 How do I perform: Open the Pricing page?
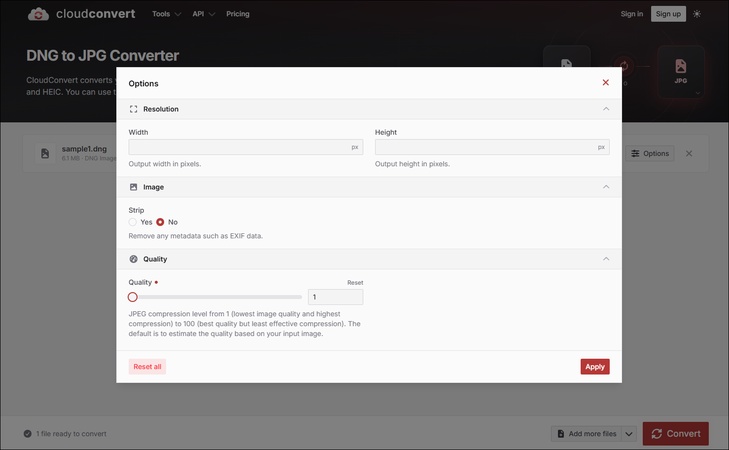point(238,14)
